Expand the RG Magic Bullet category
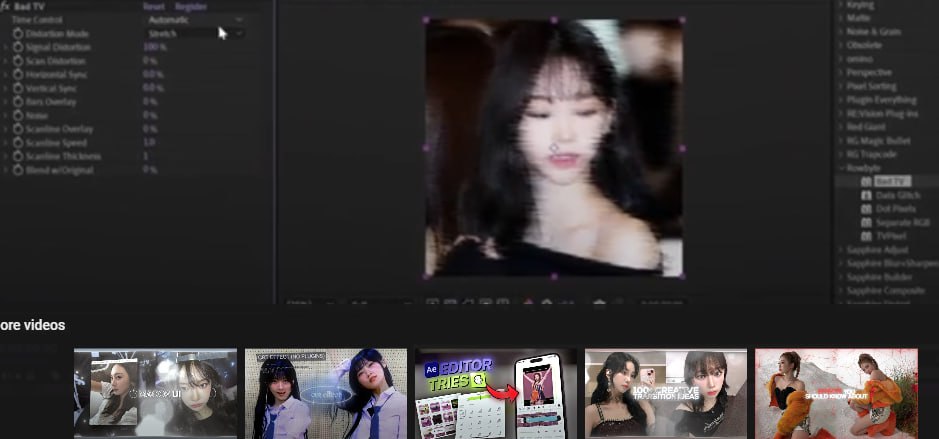The image size is (939, 439). (841, 141)
